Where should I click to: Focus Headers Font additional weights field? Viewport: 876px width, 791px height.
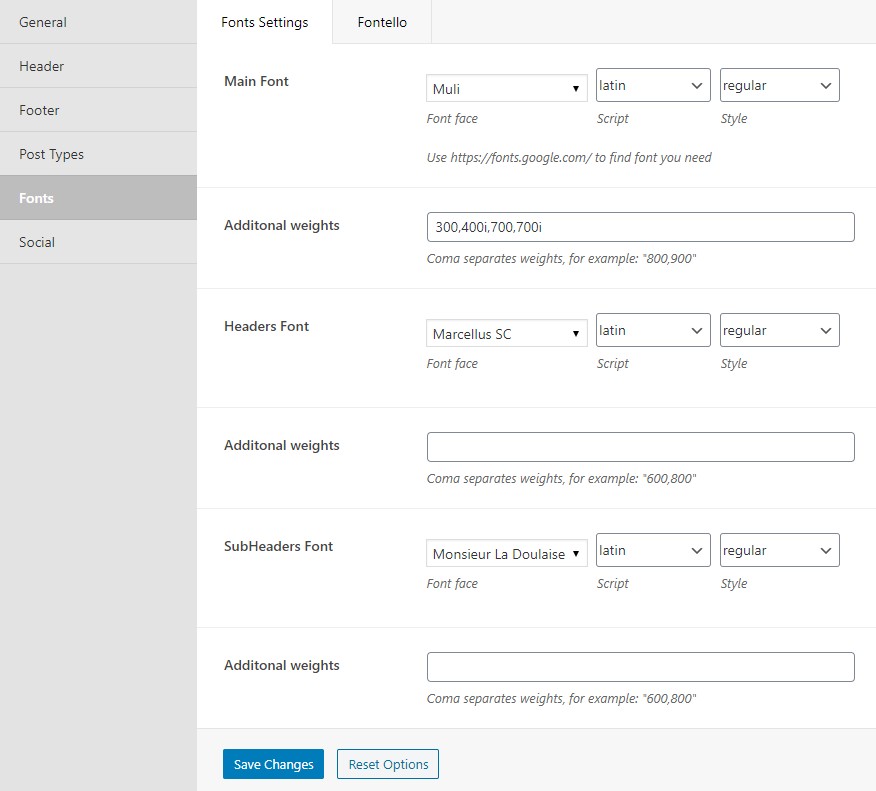tap(641, 447)
